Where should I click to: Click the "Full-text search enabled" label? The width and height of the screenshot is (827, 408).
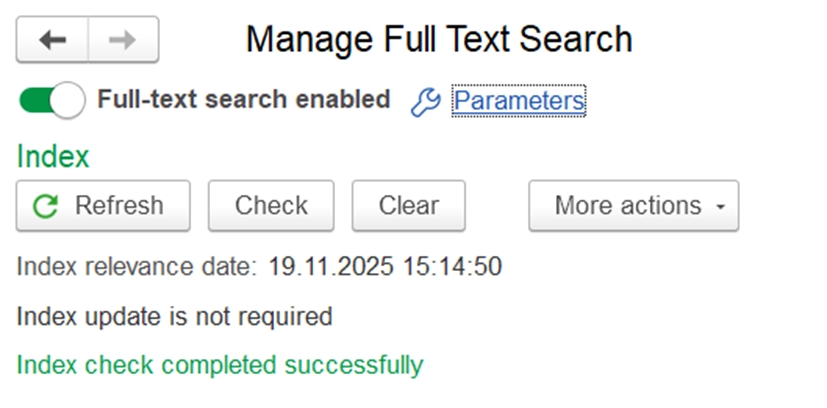click(x=243, y=100)
